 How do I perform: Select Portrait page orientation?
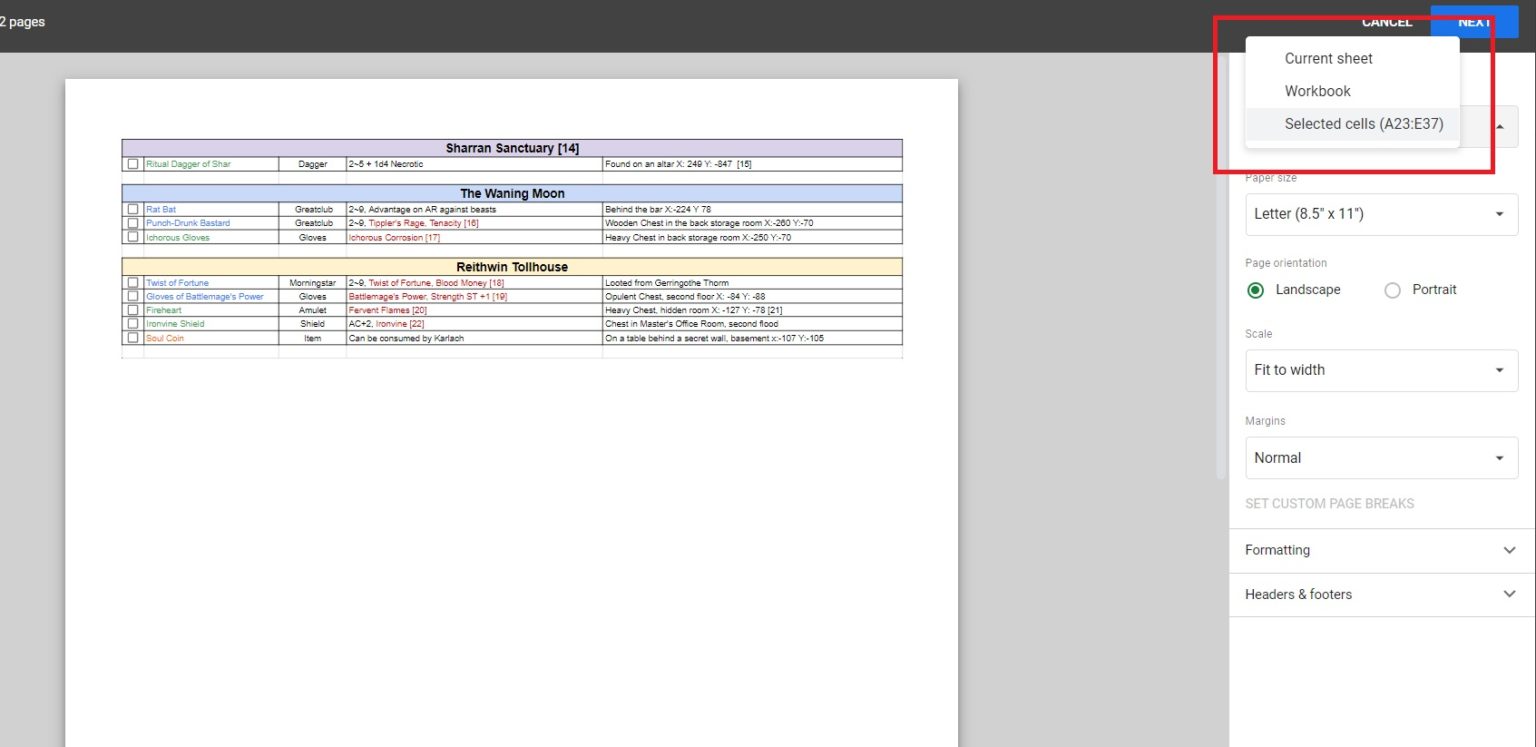pos(1392,290)
